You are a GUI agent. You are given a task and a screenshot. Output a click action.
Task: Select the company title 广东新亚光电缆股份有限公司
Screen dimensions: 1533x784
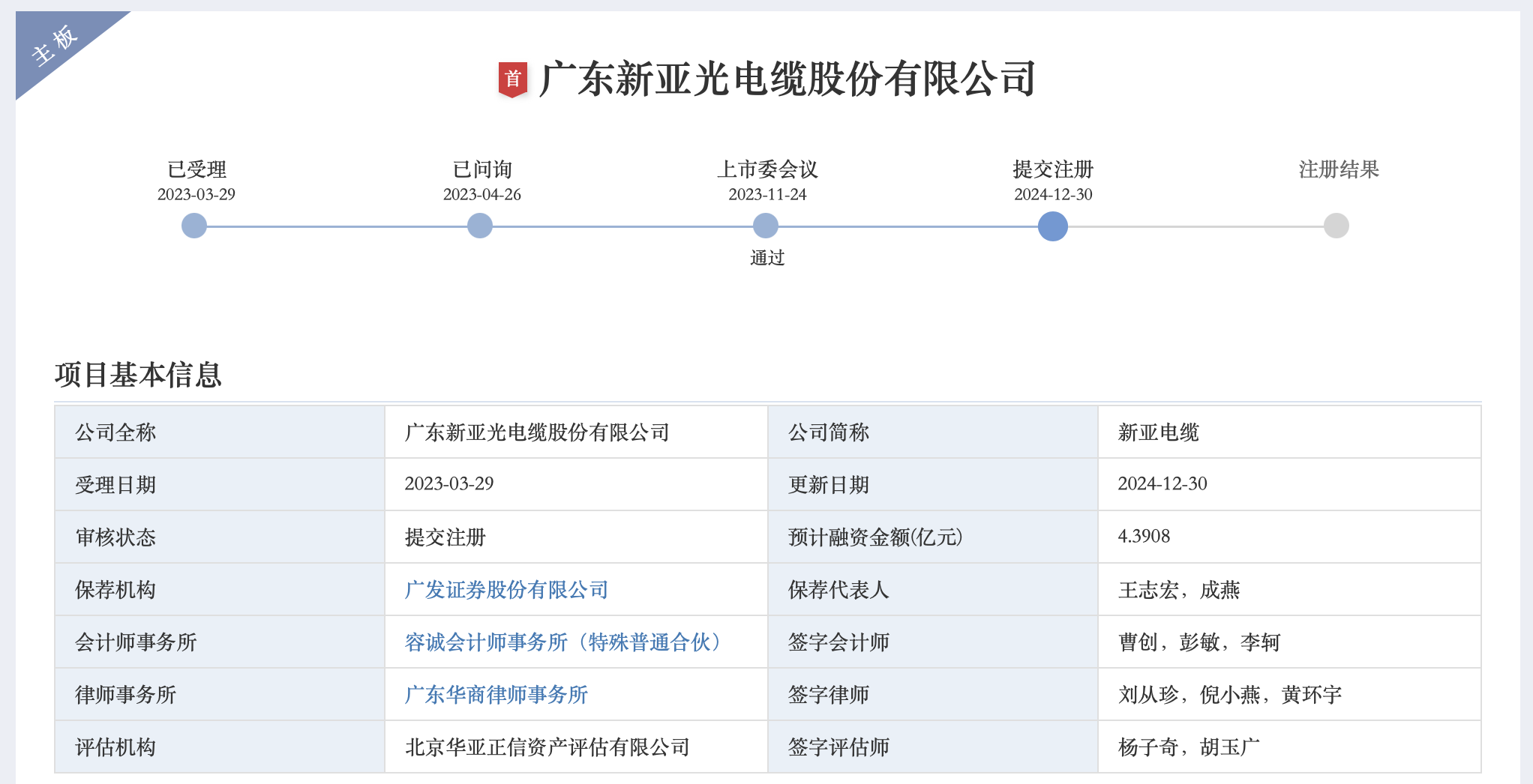point(788,78)
